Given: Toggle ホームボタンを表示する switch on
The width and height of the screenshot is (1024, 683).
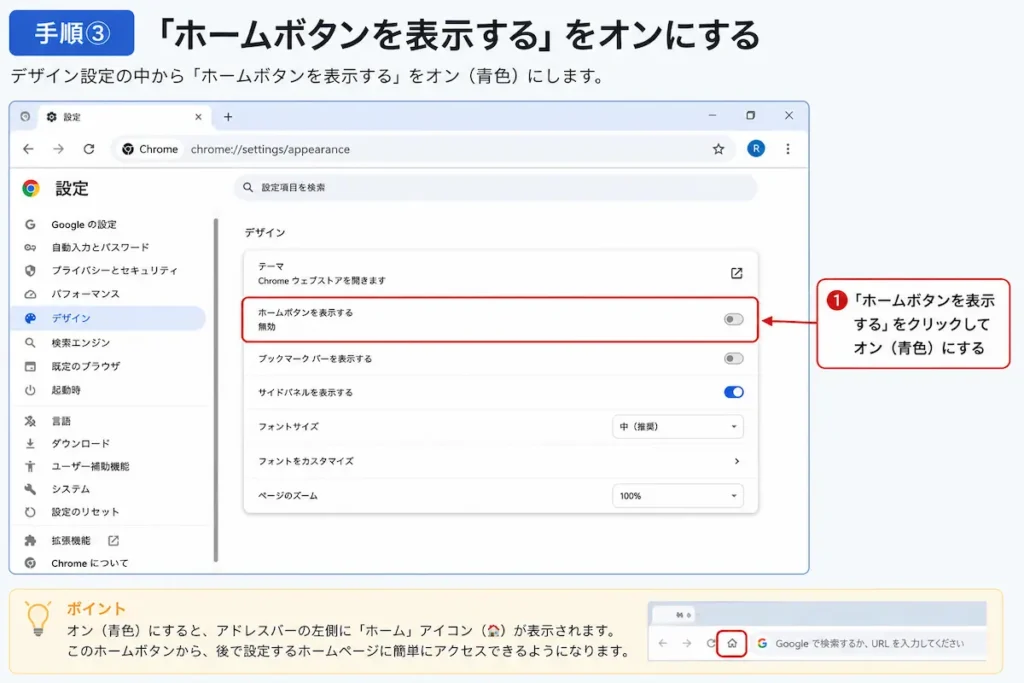Looking at the screenshot, I should click(x=733, y=319).
